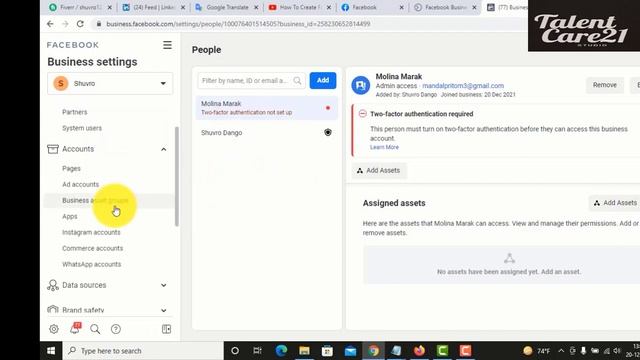The image size is (640, 360).
Task: Click Remove for Molina Marak
Action: pos(605,85)
